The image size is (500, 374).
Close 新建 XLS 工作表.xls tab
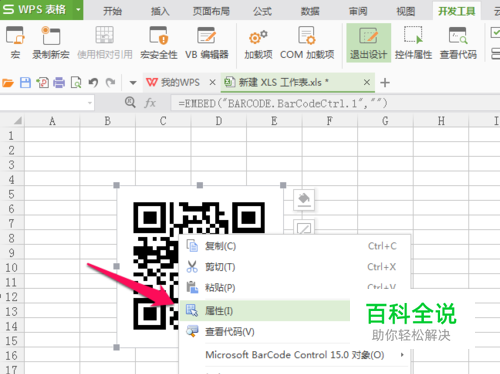pyautogui.click(x=367, y=82)
